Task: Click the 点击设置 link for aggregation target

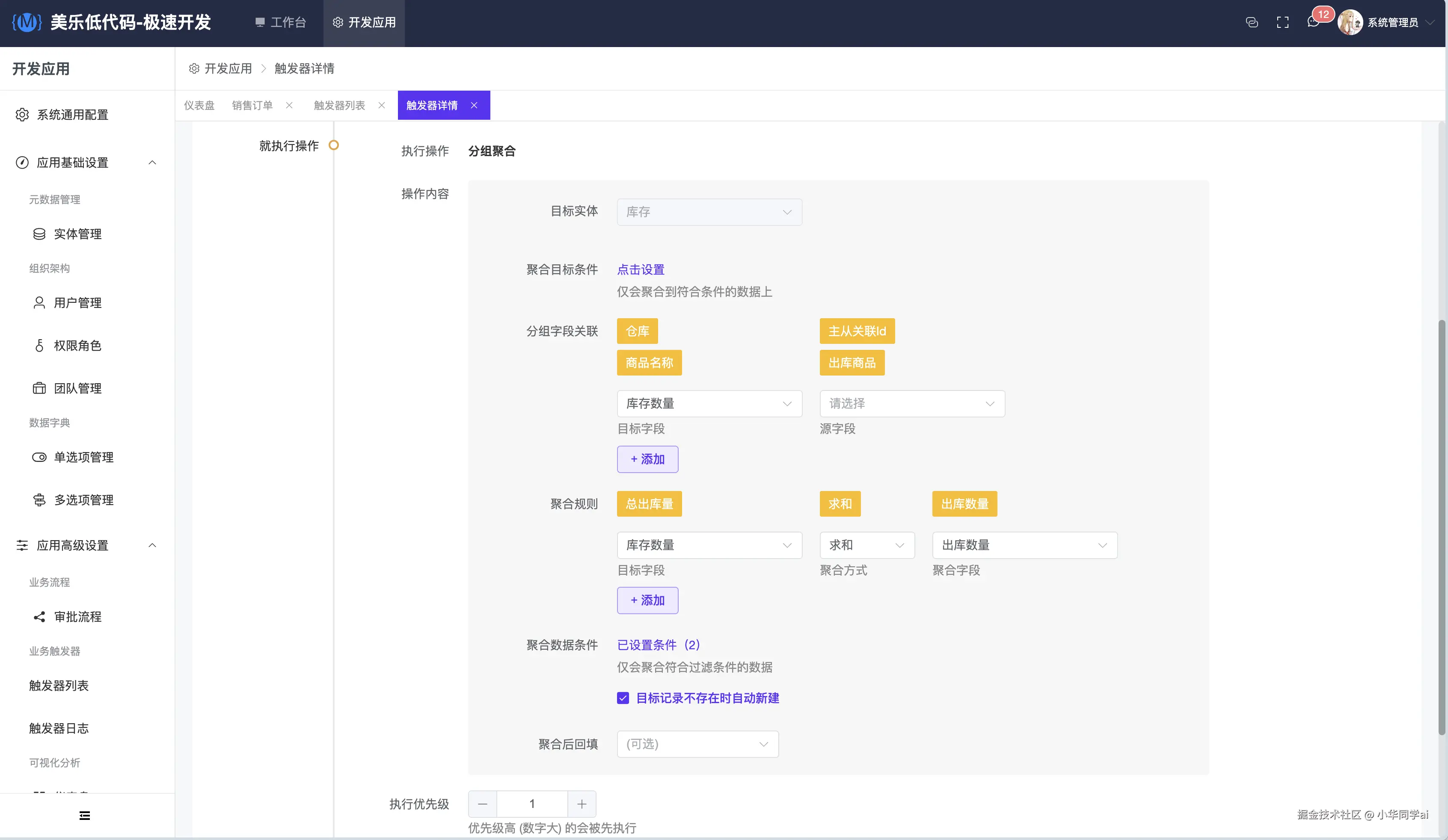Action: pos(641,269)
